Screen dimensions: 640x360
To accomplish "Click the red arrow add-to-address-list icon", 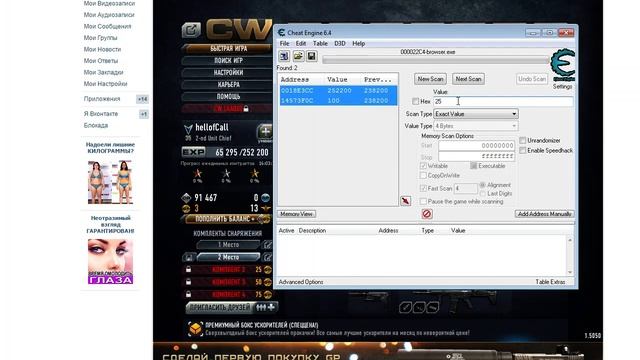I will [x=406, y=201].
